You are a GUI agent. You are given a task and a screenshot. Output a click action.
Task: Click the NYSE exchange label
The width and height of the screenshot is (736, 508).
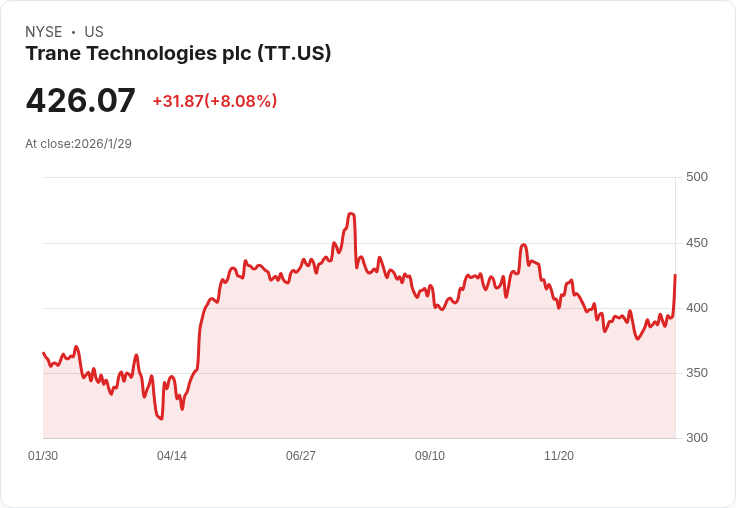tap(44, 32)
